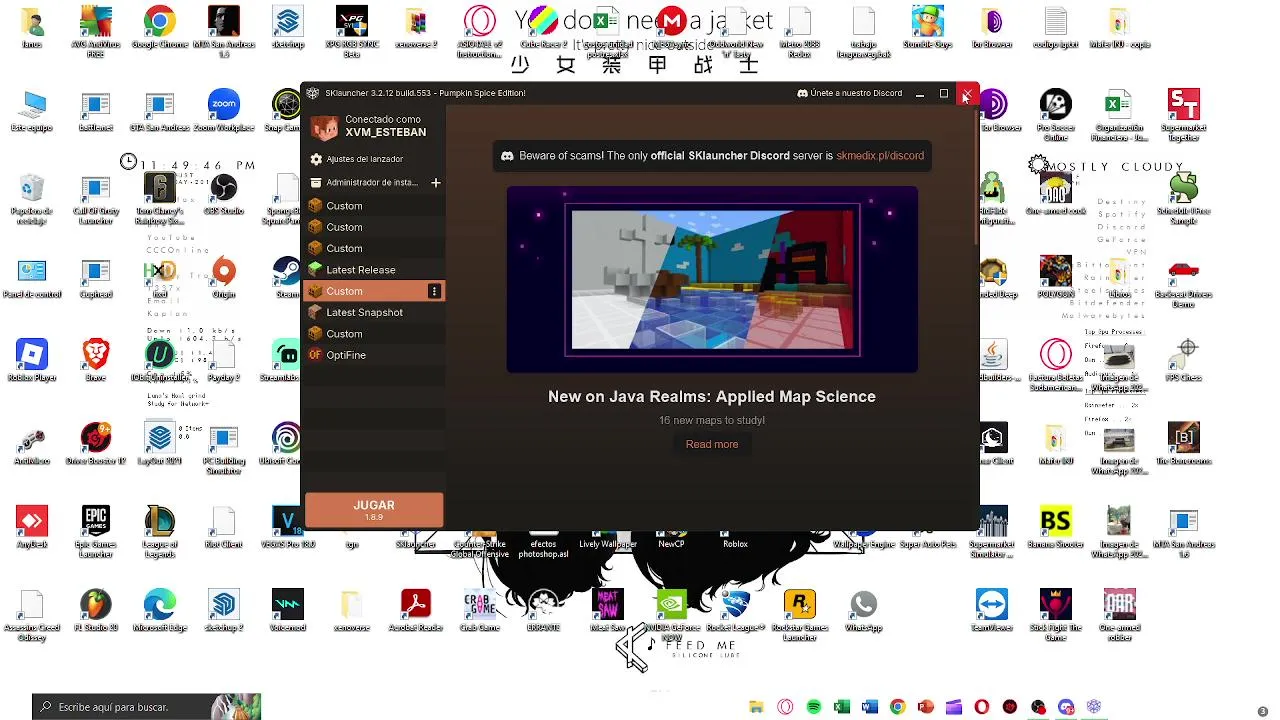Open LayOut 2021 desktop shortcut
This screenshot has height=720, width=1280.
(x=160, y=445)
